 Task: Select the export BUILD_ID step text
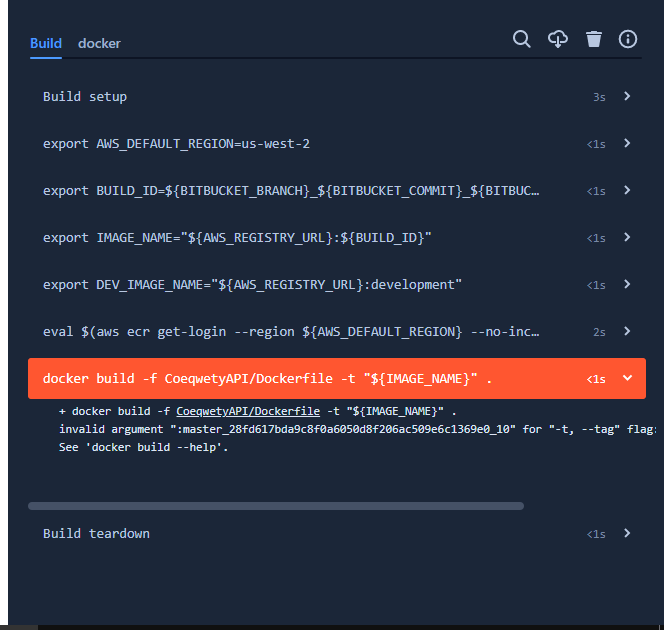291,191
